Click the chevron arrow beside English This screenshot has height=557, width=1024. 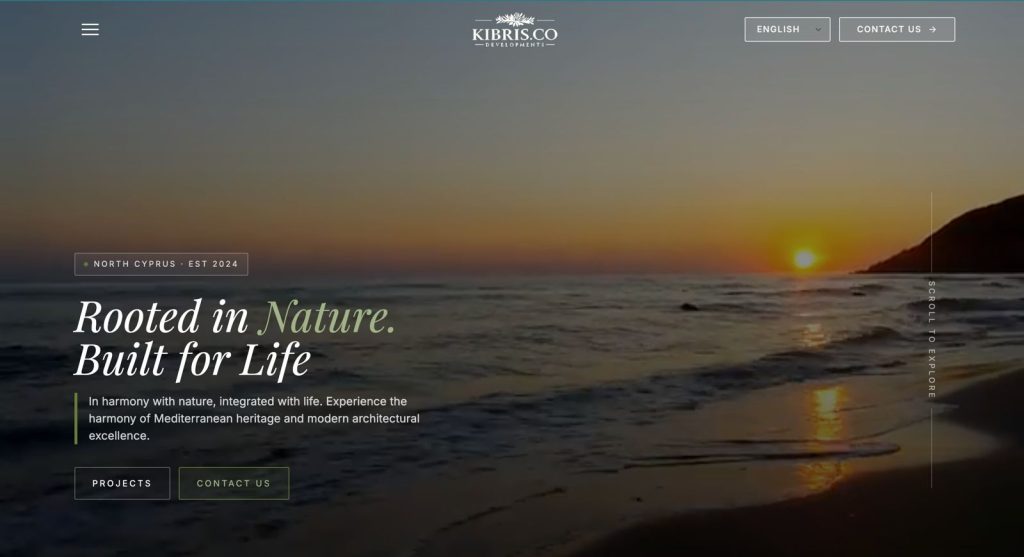(818, 29)
